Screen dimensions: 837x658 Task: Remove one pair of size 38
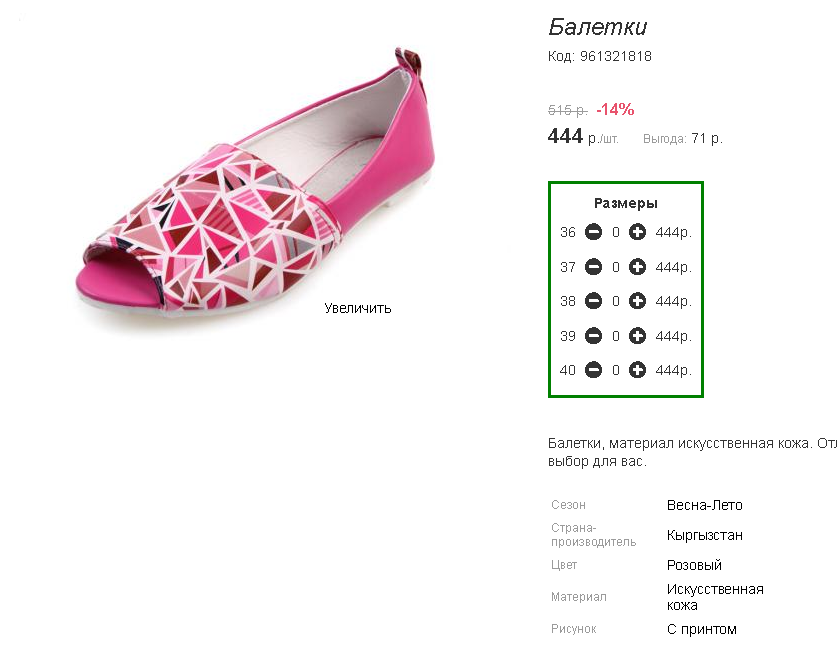[x=593, y=301]
